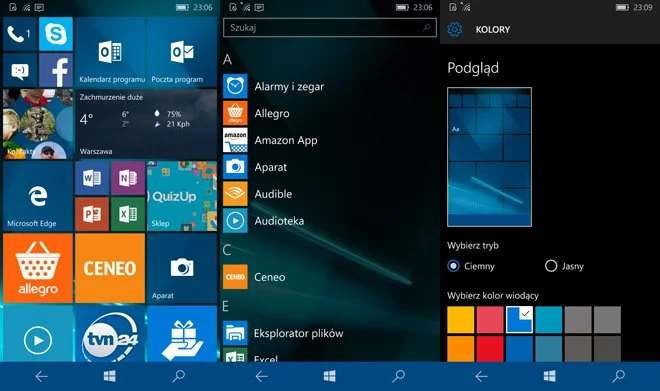Image resolution: width=660 pixels, height=391 pixels.
Task: Open the Kontakty people tile
Action: pyautogui.click(x=38, y=124)
